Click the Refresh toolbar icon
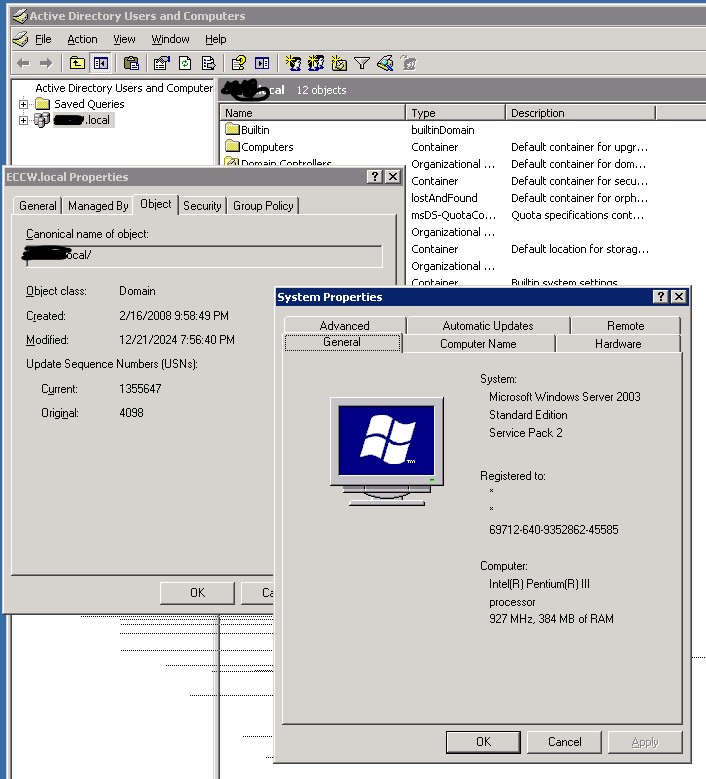The height and width of the screenshot is (779, 706). [x=185, y=63]
